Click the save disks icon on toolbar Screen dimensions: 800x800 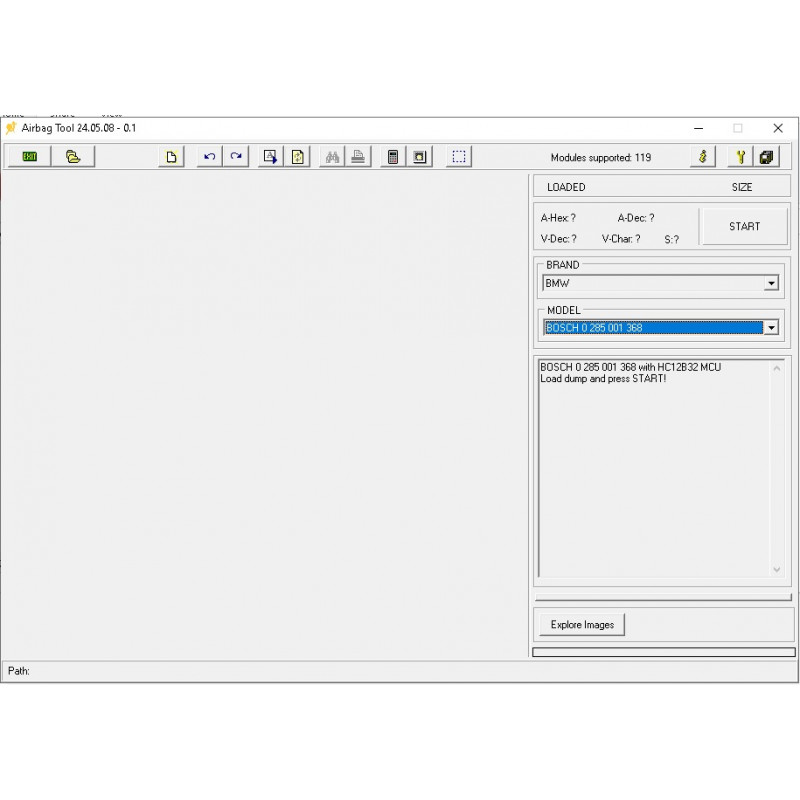point(767,156)
